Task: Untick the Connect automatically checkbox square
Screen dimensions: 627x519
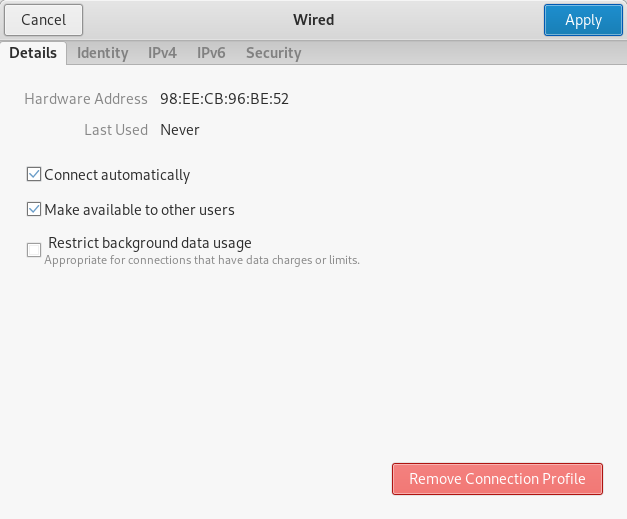Action: pos(35,175)
